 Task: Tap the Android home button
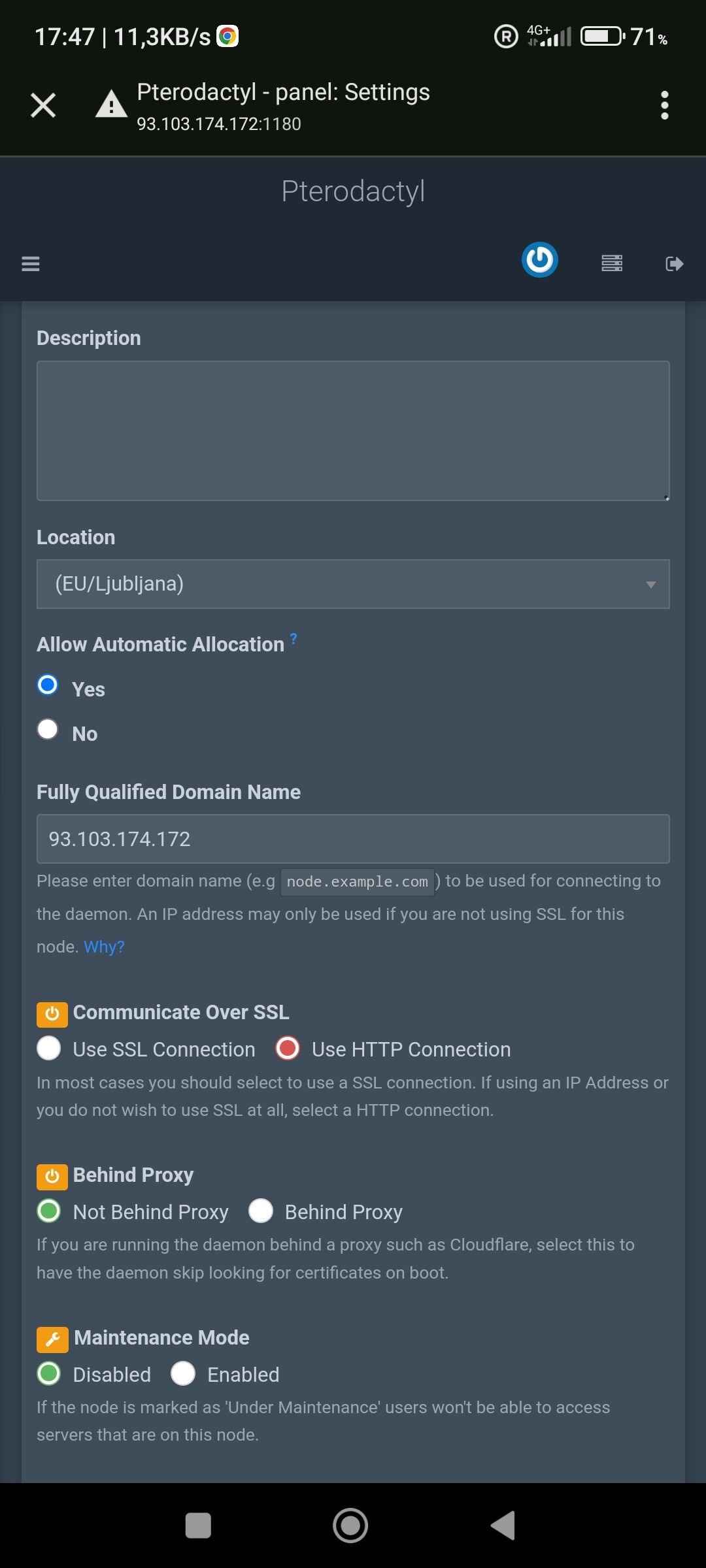point(350,1526)
